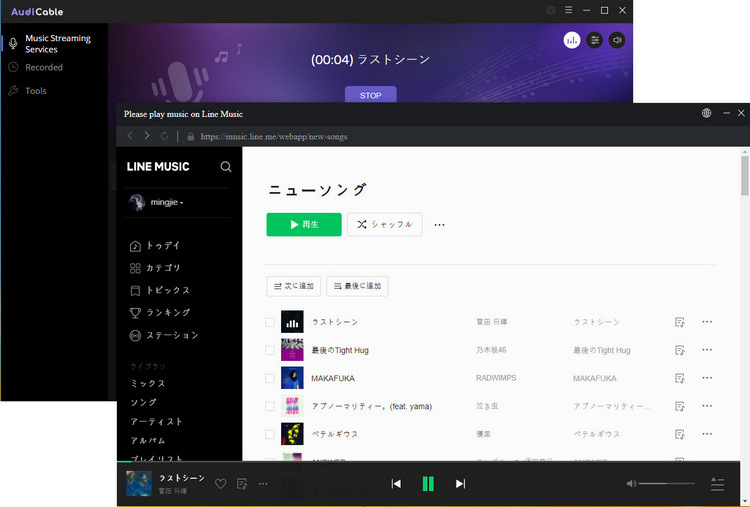
Task: Pause playback with green pause button
Action: (428, 484)
